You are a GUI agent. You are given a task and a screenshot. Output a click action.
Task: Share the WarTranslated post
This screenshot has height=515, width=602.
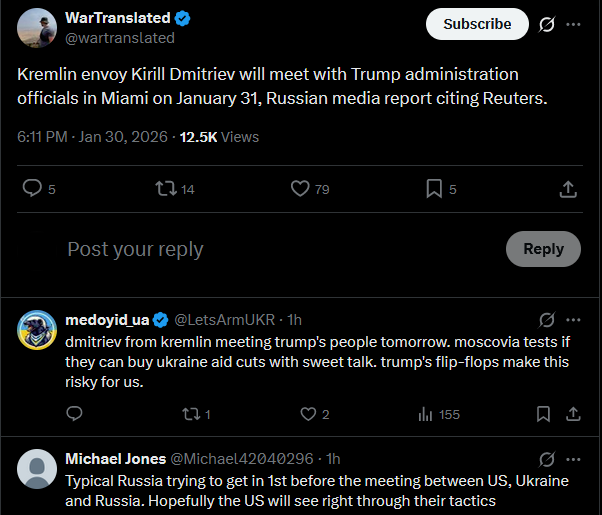[567, 188]
